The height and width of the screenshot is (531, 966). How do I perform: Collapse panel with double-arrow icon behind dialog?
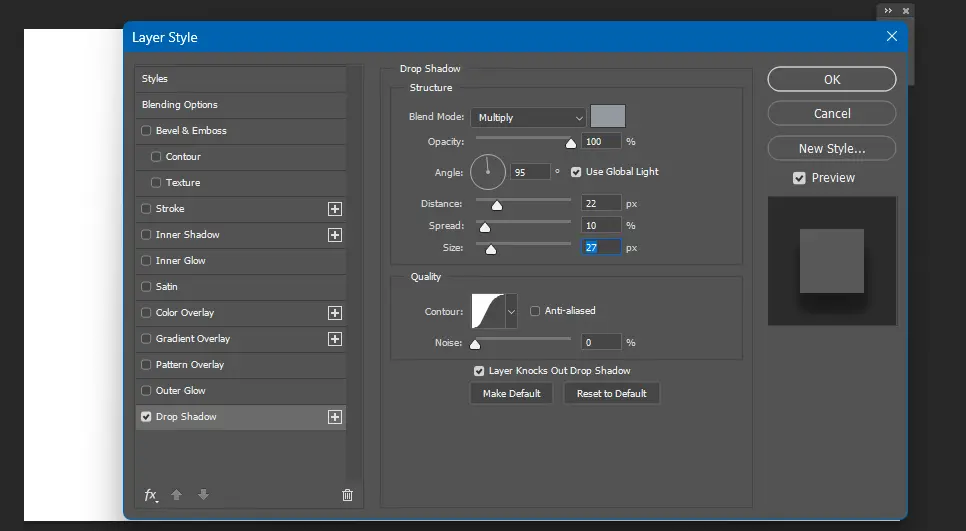(888, 10)
